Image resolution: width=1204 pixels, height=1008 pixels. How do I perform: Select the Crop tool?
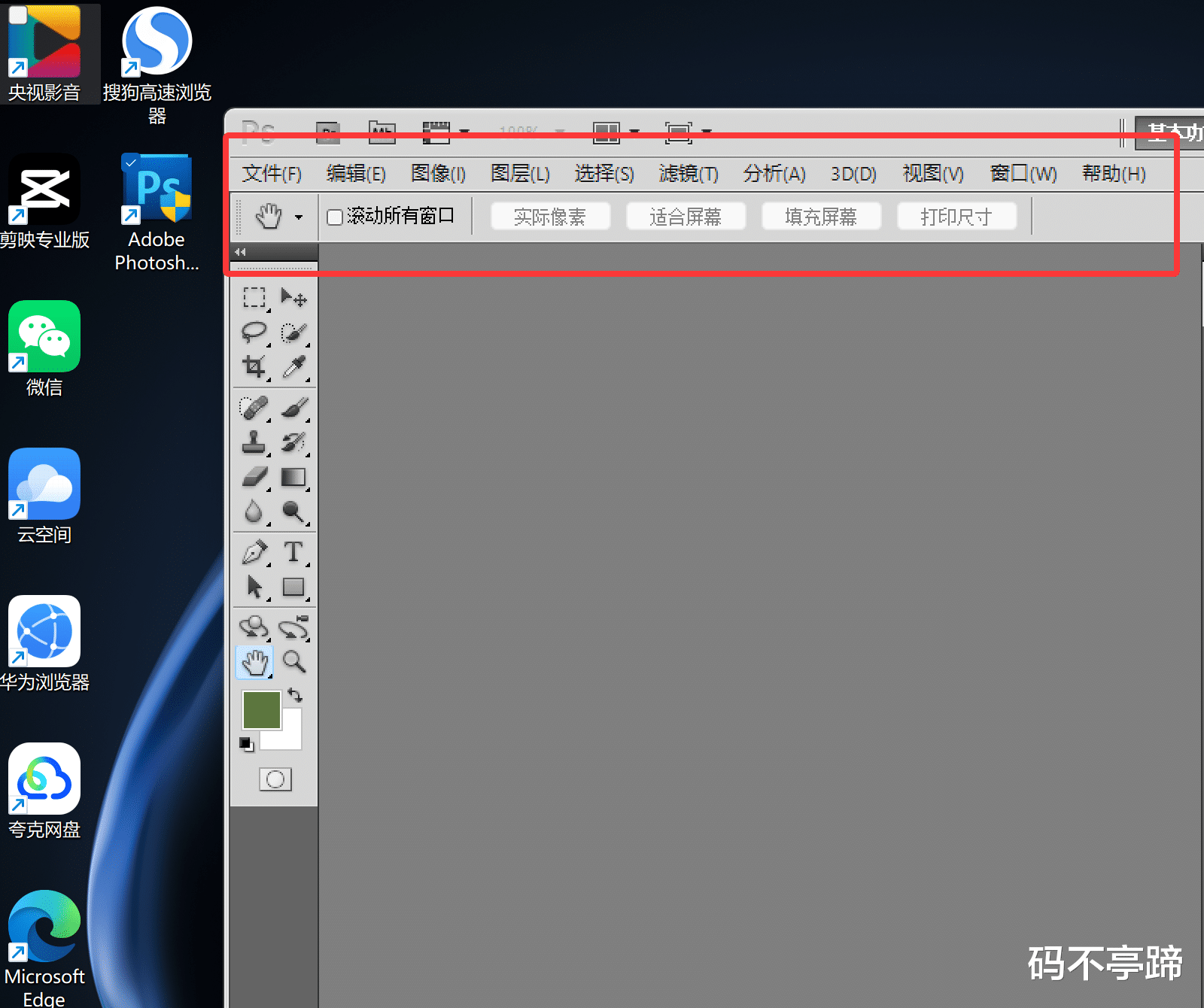[254, 367]
